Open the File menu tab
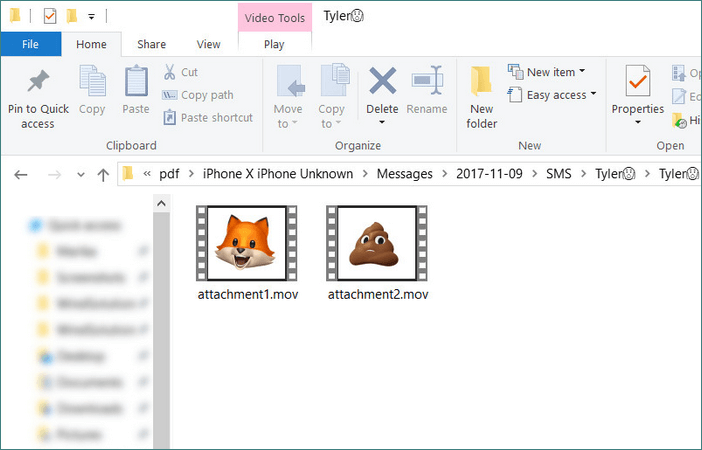 [x=30, y=44]
